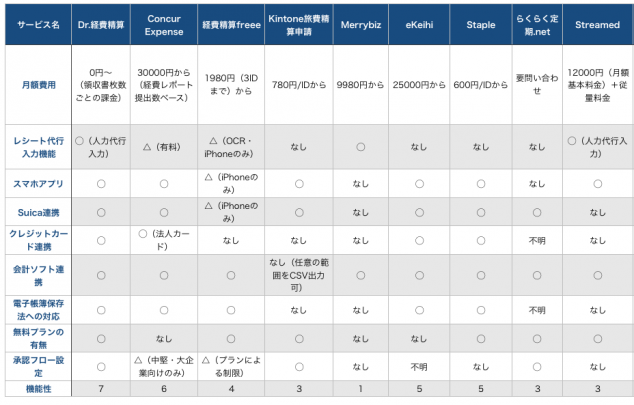634x405 pixels.
Task: Click Streamed's ○(人力代行入力) cell
Action: coord(598,147)
